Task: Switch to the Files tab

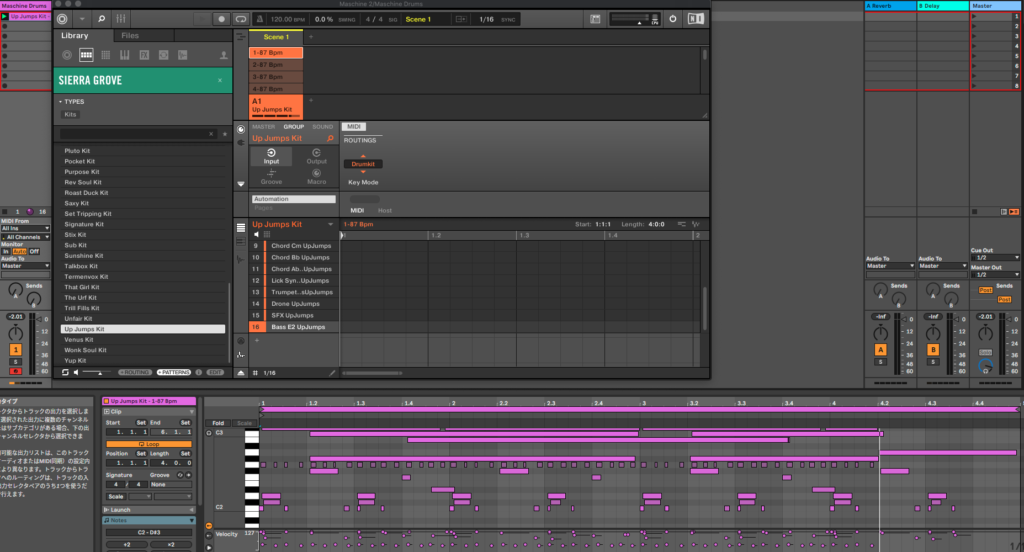Action: click(130, 36)
